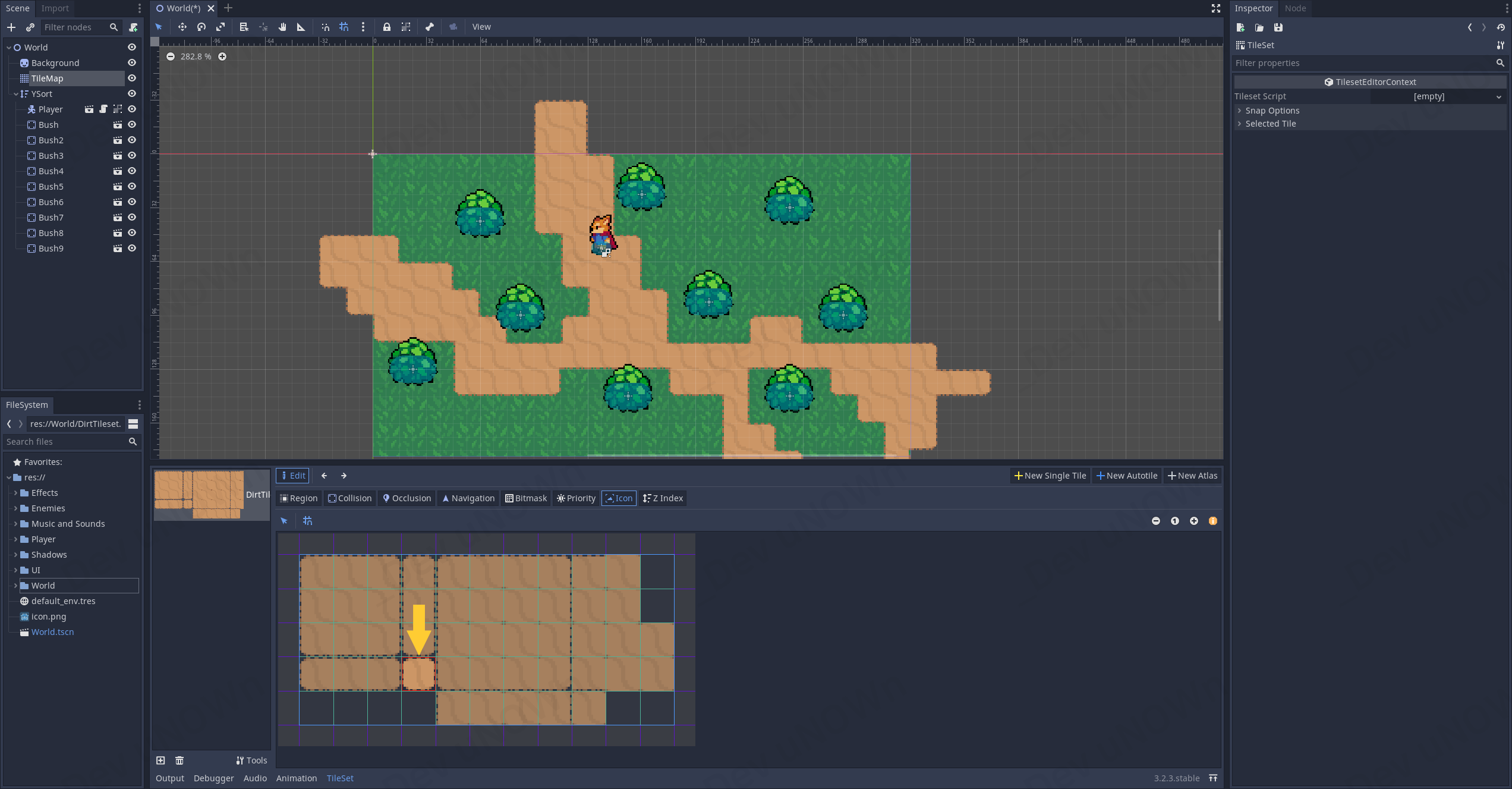Expand the Snap Options section

1272,111
